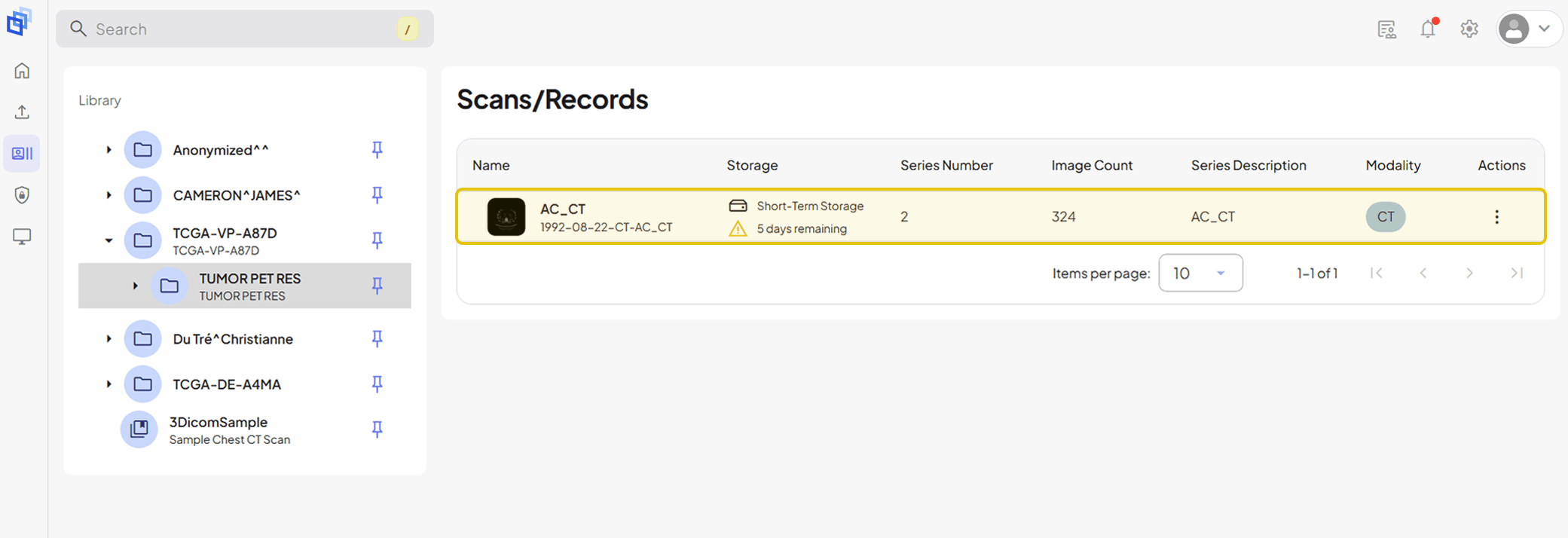Open the Items per page dropdown

[1200, 273]
